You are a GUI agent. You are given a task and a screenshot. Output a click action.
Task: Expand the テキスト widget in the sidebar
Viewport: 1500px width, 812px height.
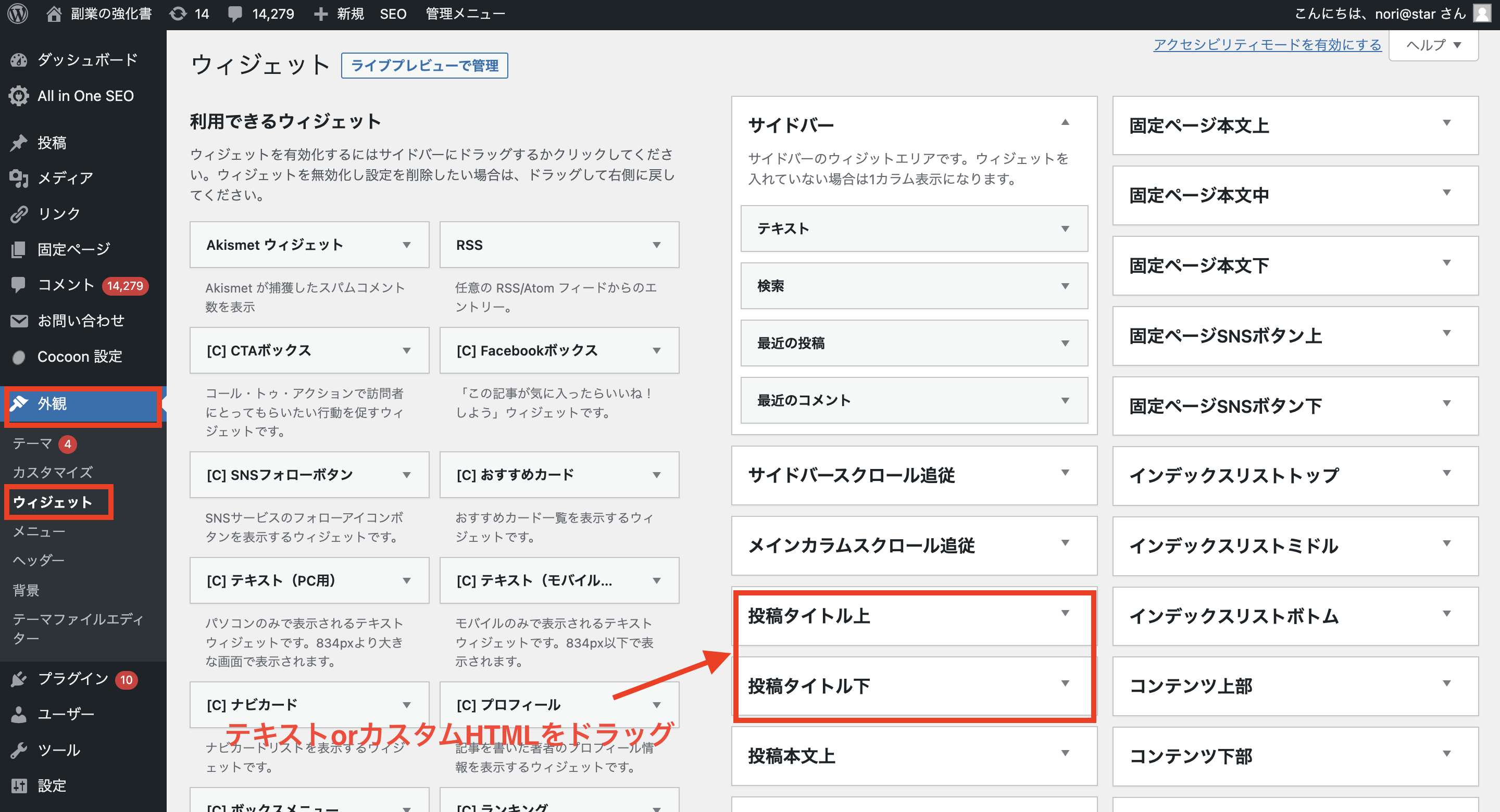pyautogui.click(x=1065, y=229)
